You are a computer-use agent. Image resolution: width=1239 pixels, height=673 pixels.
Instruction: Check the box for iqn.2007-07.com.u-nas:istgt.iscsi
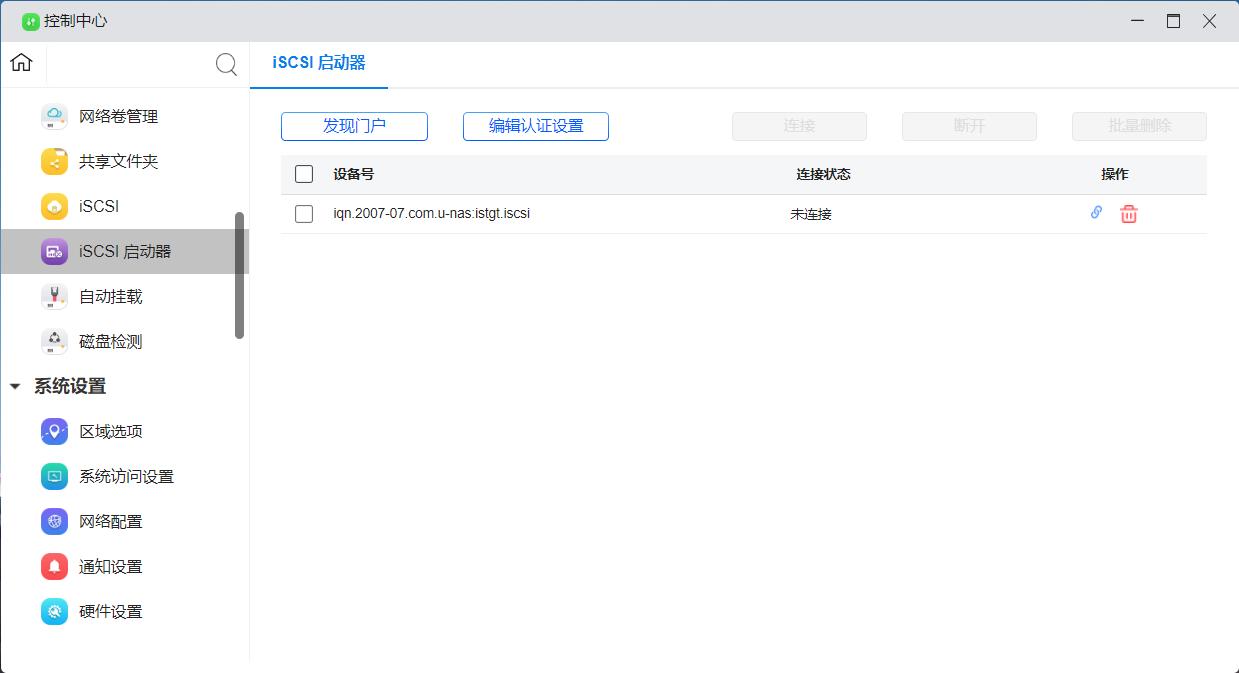coord(304,213)
